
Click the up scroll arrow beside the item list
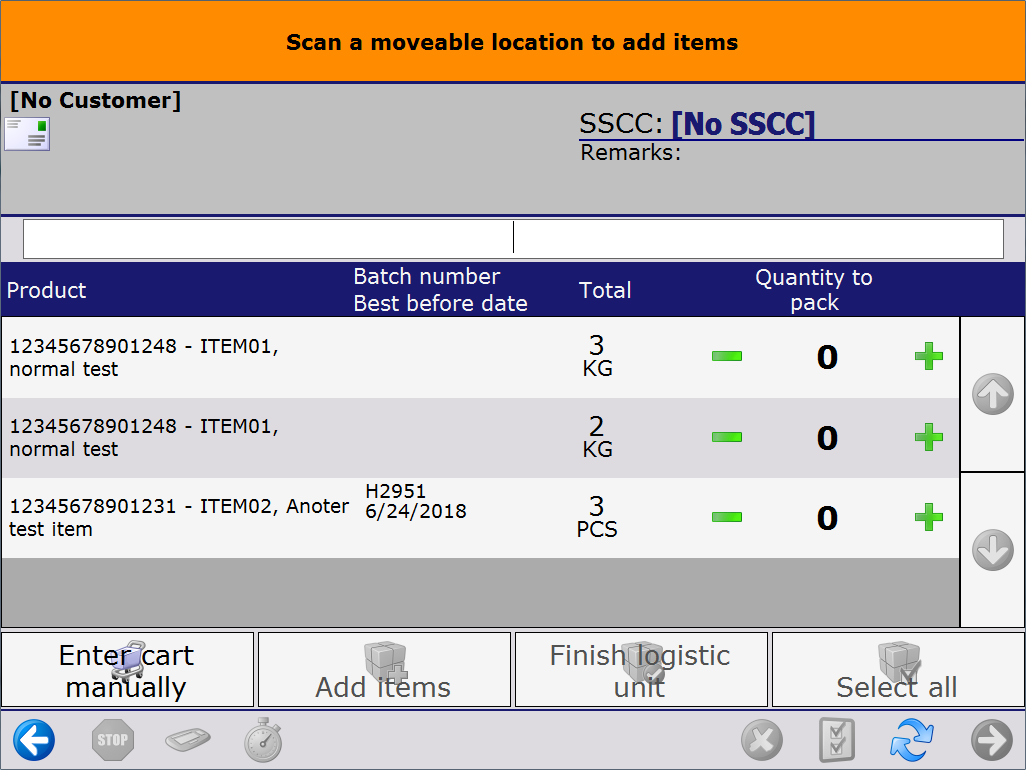992,394
